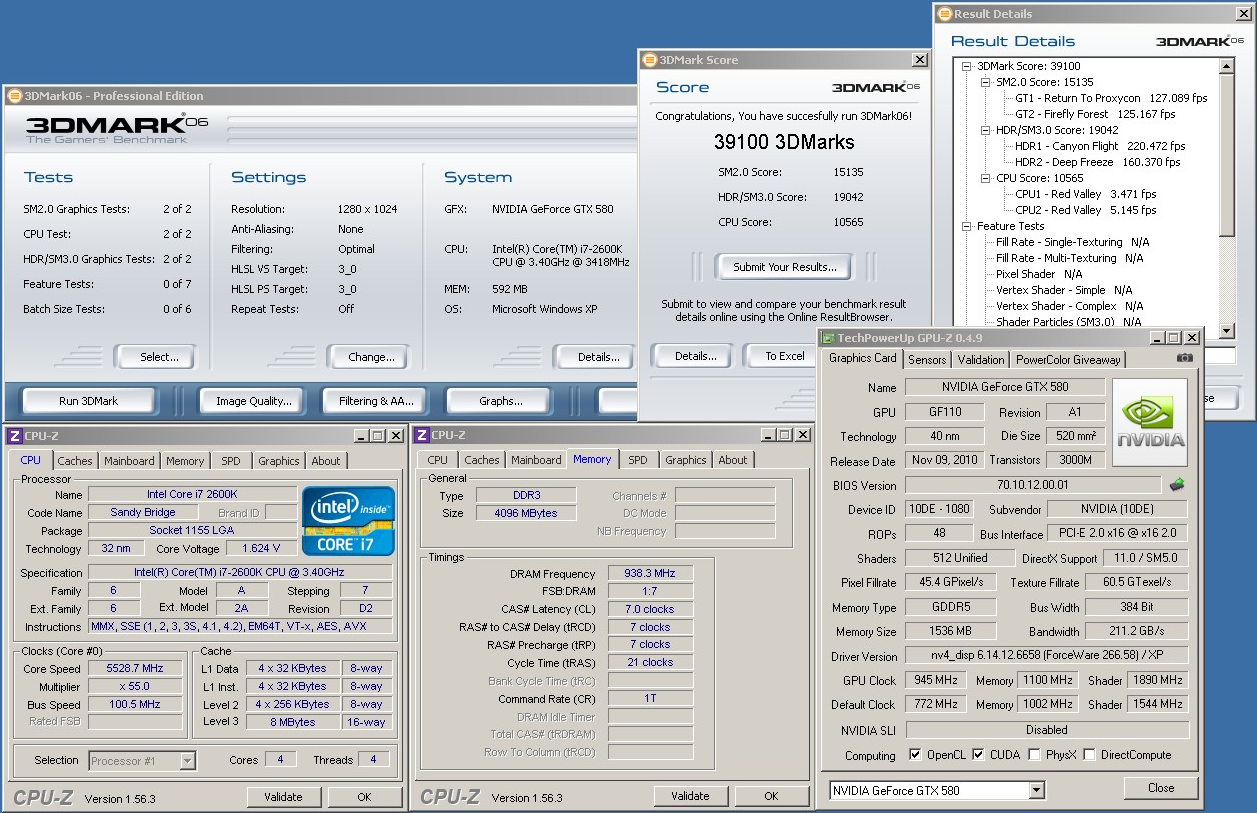Enable the PhysX checkbox in GPU-Z
This screenshot has width=1257, height=813.
pos(1034,755)
